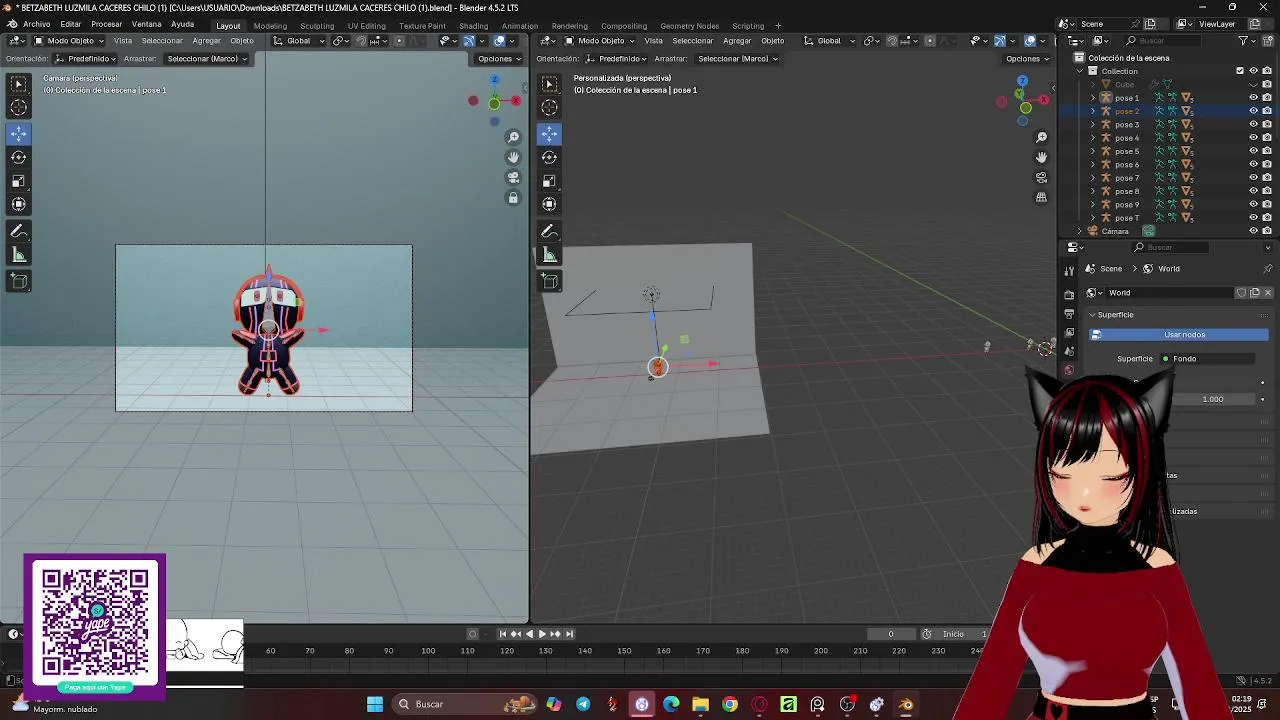Screen dimensions: 1280x720
Task: Click the pan hand icon in left viewport
Action: tap(513, 157)
